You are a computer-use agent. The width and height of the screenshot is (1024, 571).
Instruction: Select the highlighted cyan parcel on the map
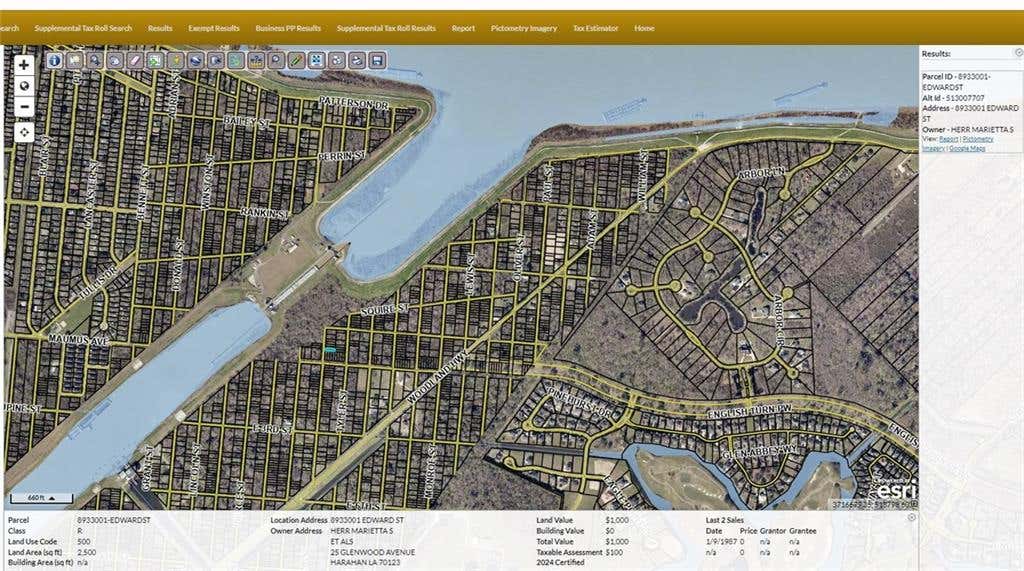point(330,350)
